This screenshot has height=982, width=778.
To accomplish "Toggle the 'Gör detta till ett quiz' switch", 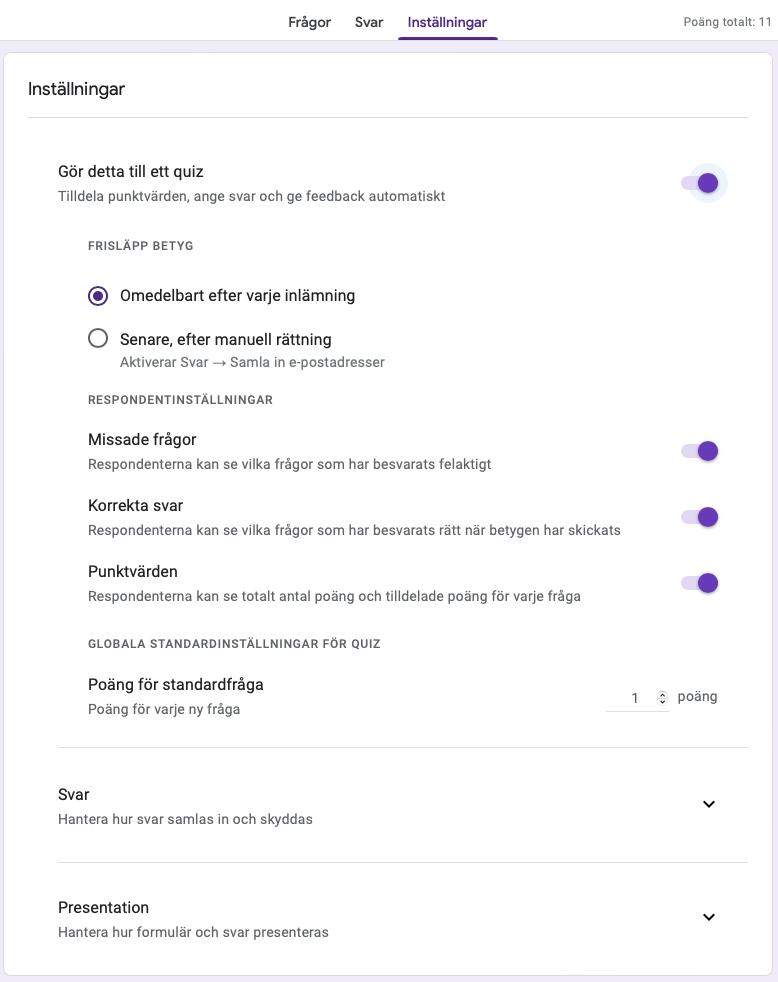I will pos(700,183).
